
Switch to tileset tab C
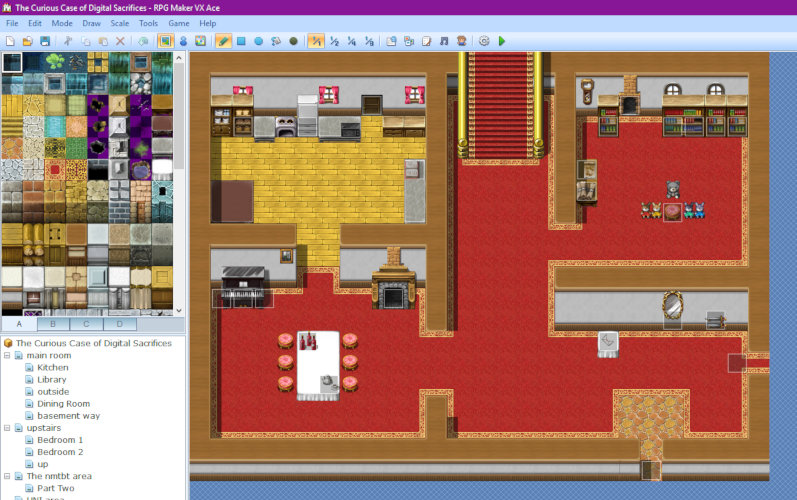click(x=86, y=324)
